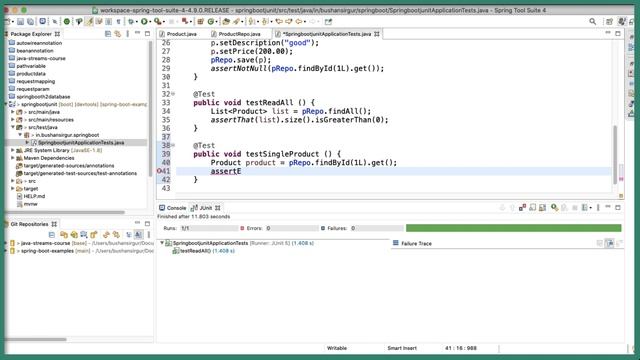This screenshot has height=360, width=640.
Task: Click the New Java Class green icon
Action: point(211,21)
